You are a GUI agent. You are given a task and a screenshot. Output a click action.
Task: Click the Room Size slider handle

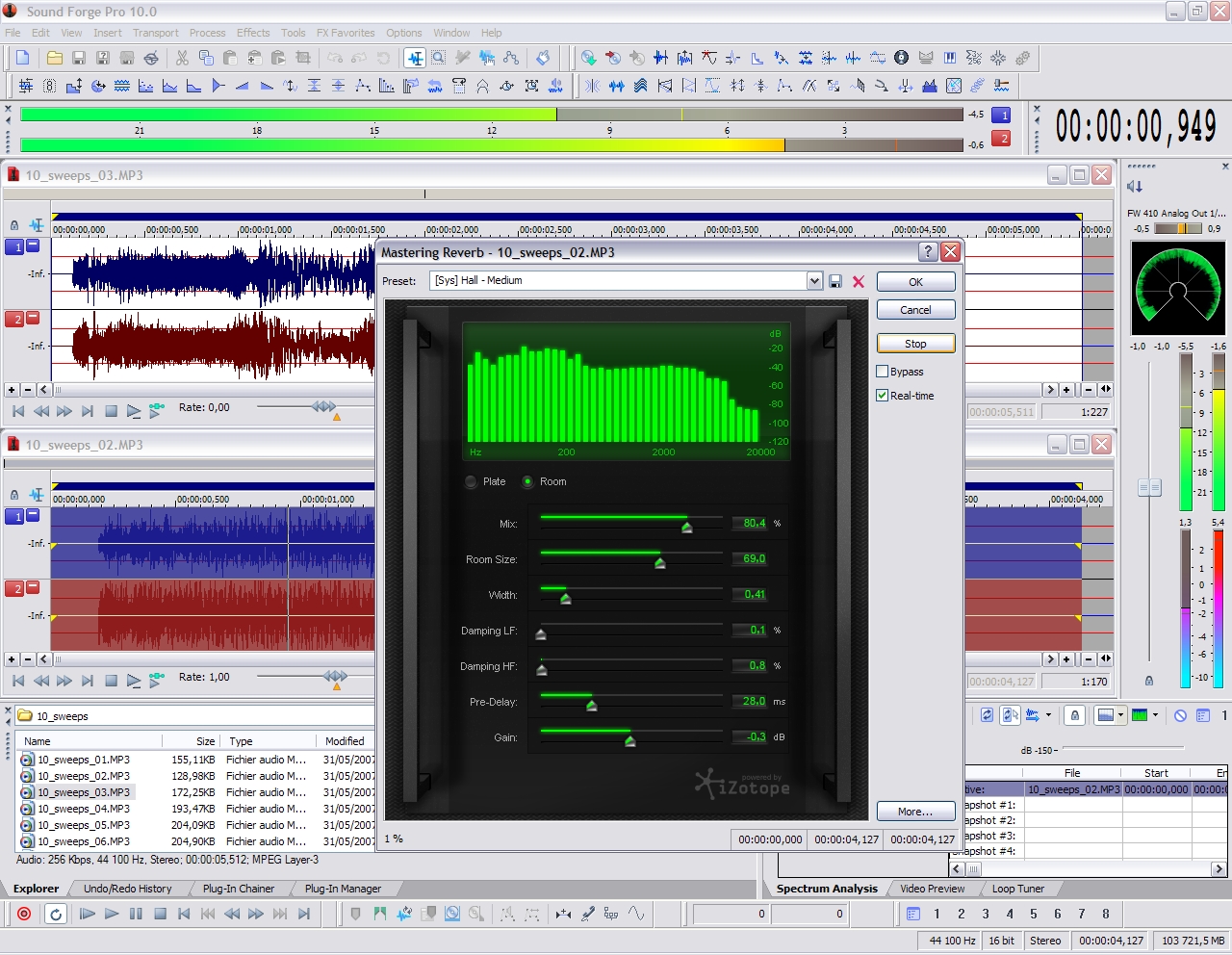pos(660,563)
